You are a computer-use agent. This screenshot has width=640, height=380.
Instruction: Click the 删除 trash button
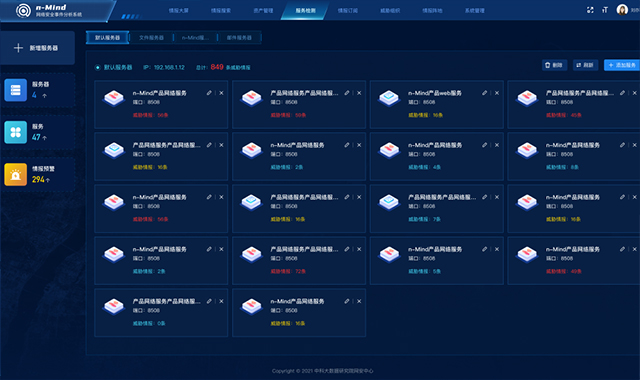coord(554,65)
